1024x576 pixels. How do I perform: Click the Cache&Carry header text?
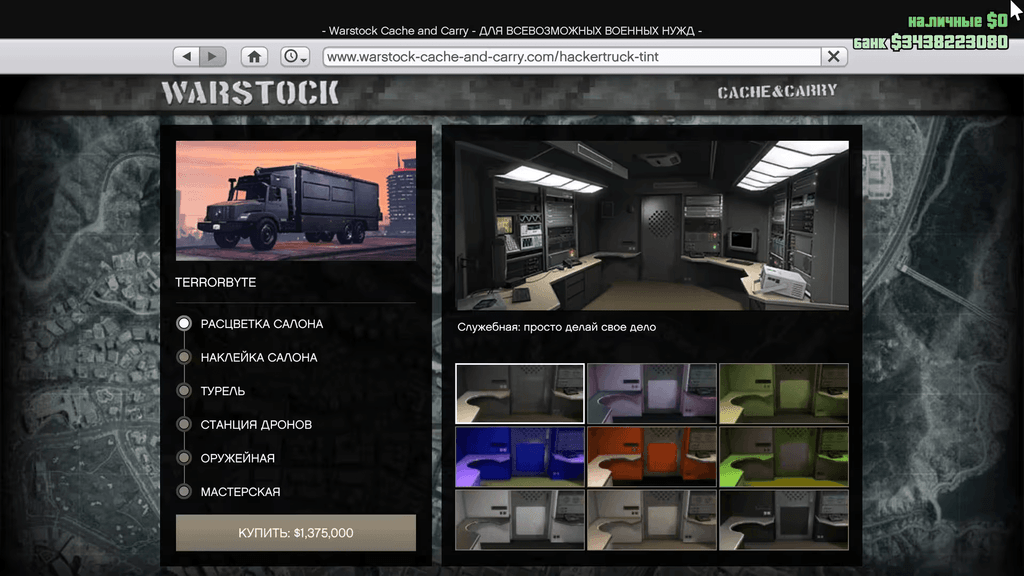[777, 91]
